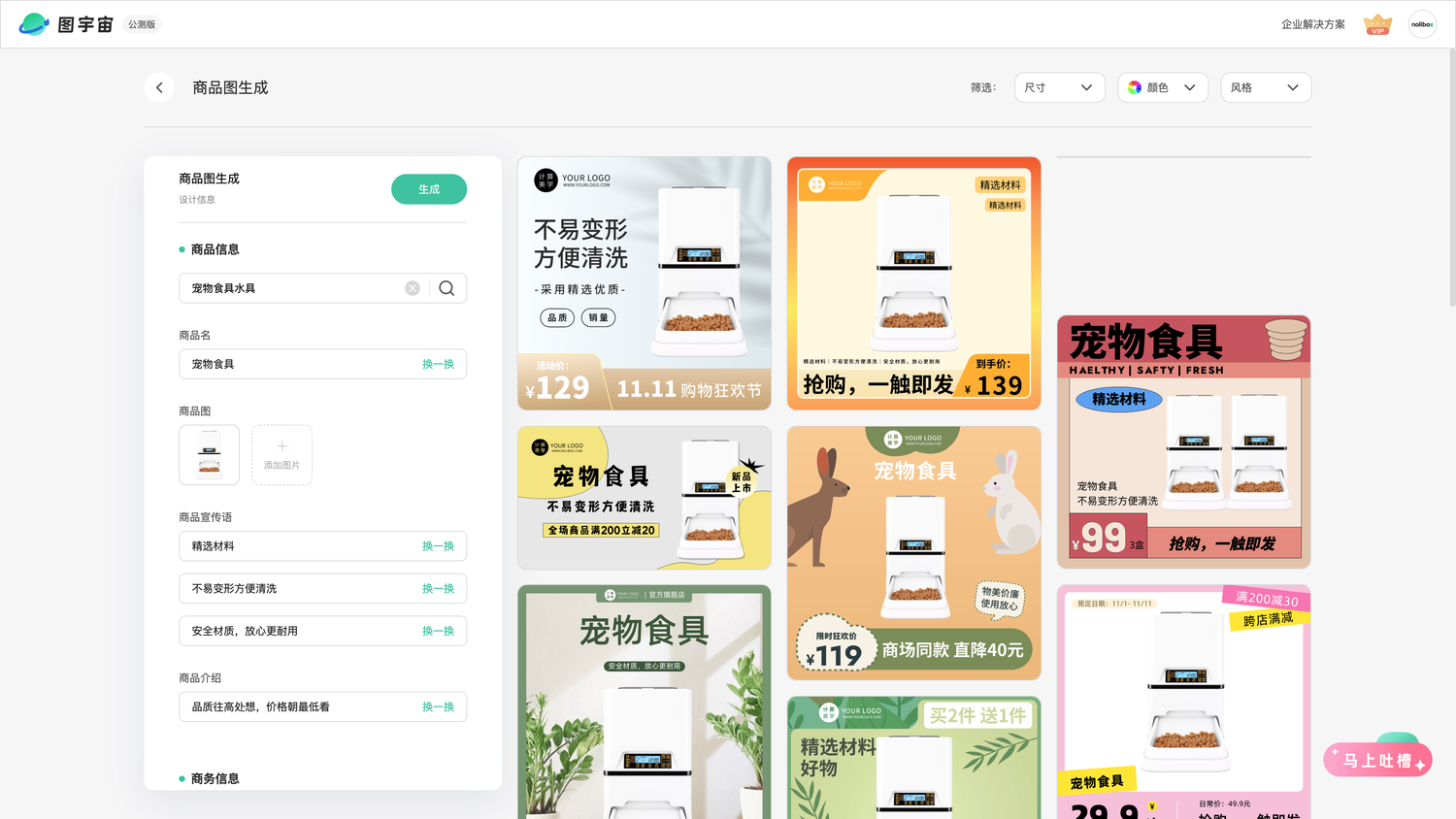Open the VIP crown icon
The width and height of the screenshot is (1456, 819).
pyautogui.click(x=1377, y=24)
